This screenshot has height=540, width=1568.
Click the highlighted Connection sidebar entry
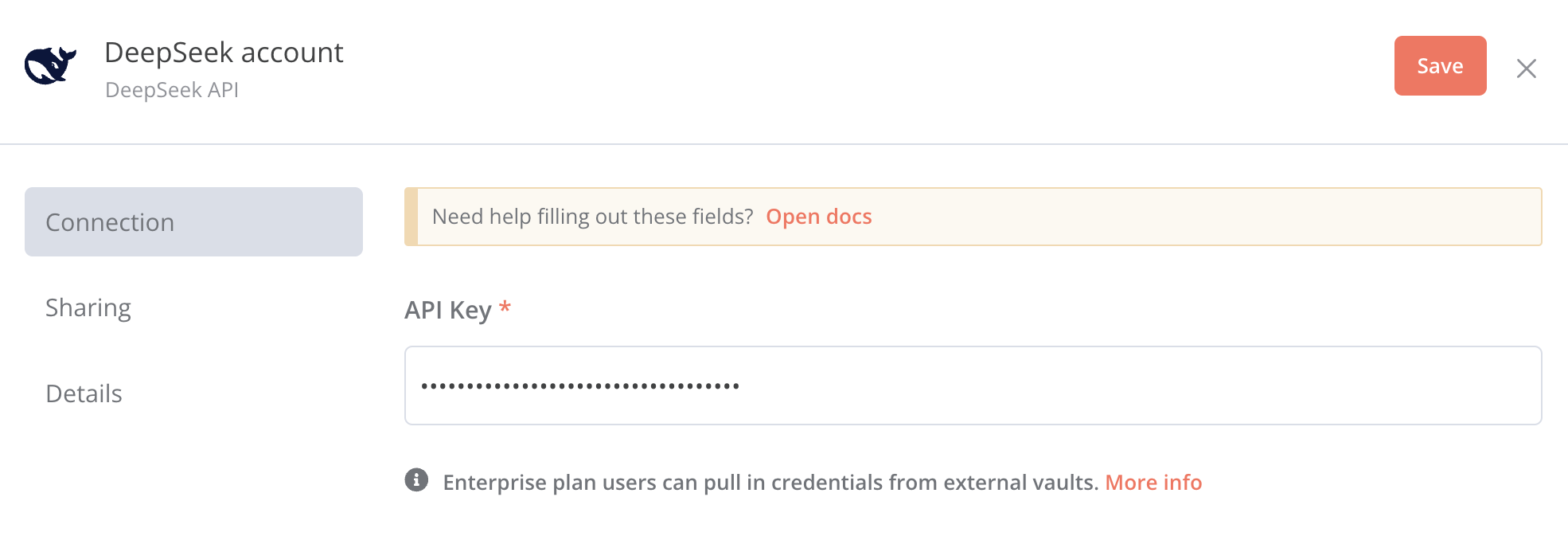(x=193, y=221)
